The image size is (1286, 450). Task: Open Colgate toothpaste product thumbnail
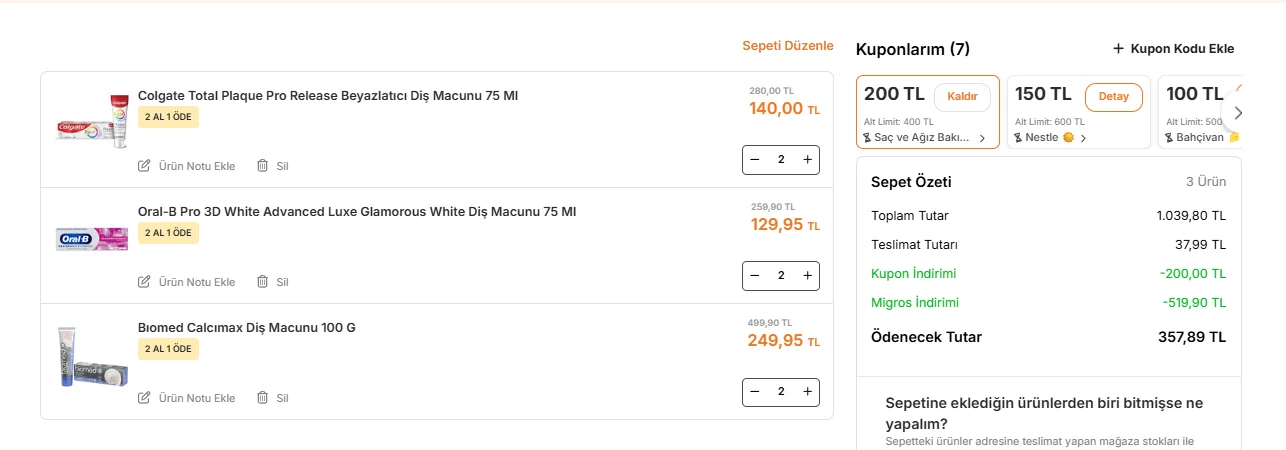(x=93, y=121)
